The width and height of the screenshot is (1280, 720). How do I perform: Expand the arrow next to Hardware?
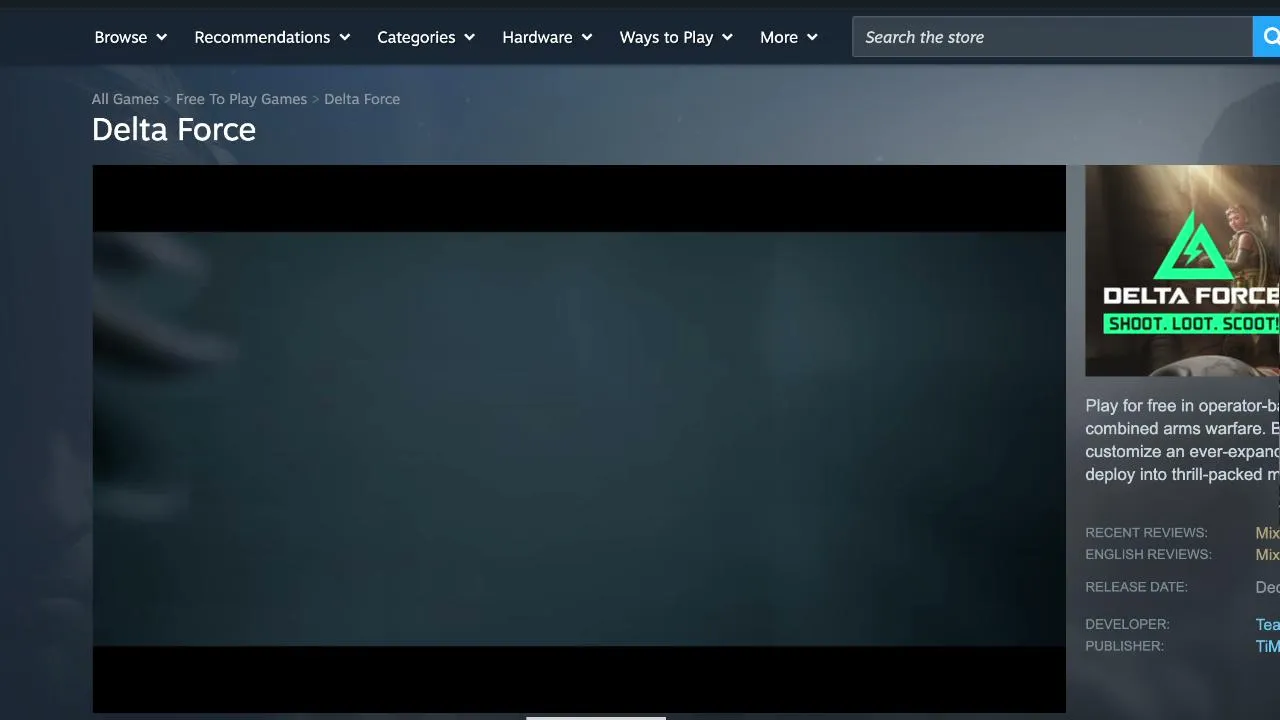tap(587, 37)
